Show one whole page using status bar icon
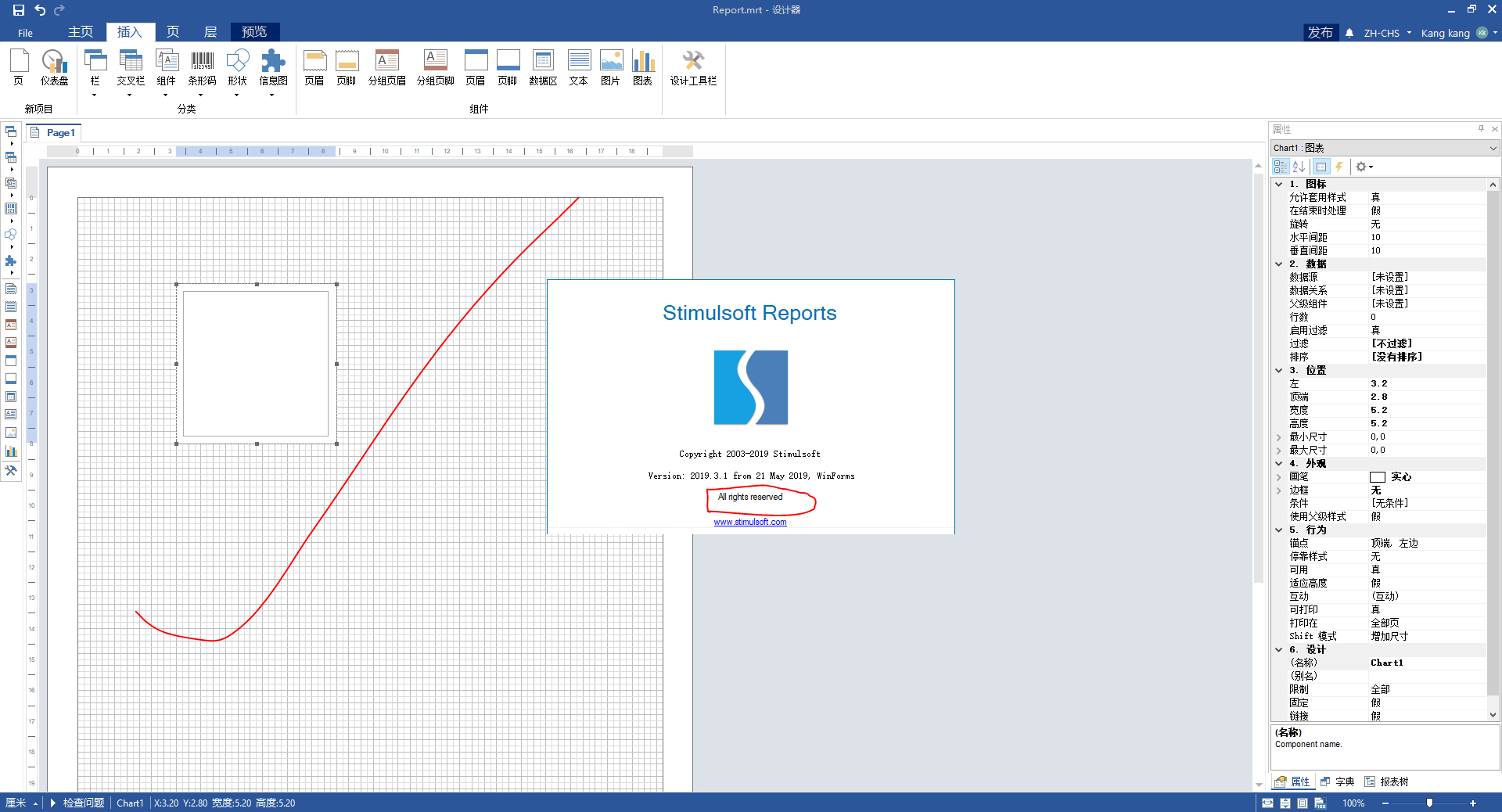Viewport: 1502px width, 812px height. 1303,803
